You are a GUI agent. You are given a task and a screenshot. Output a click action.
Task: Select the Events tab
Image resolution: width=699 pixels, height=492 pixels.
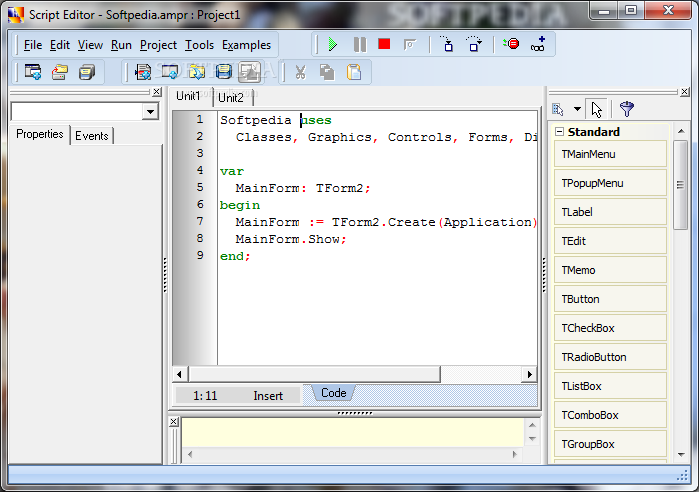coord(91,136)
